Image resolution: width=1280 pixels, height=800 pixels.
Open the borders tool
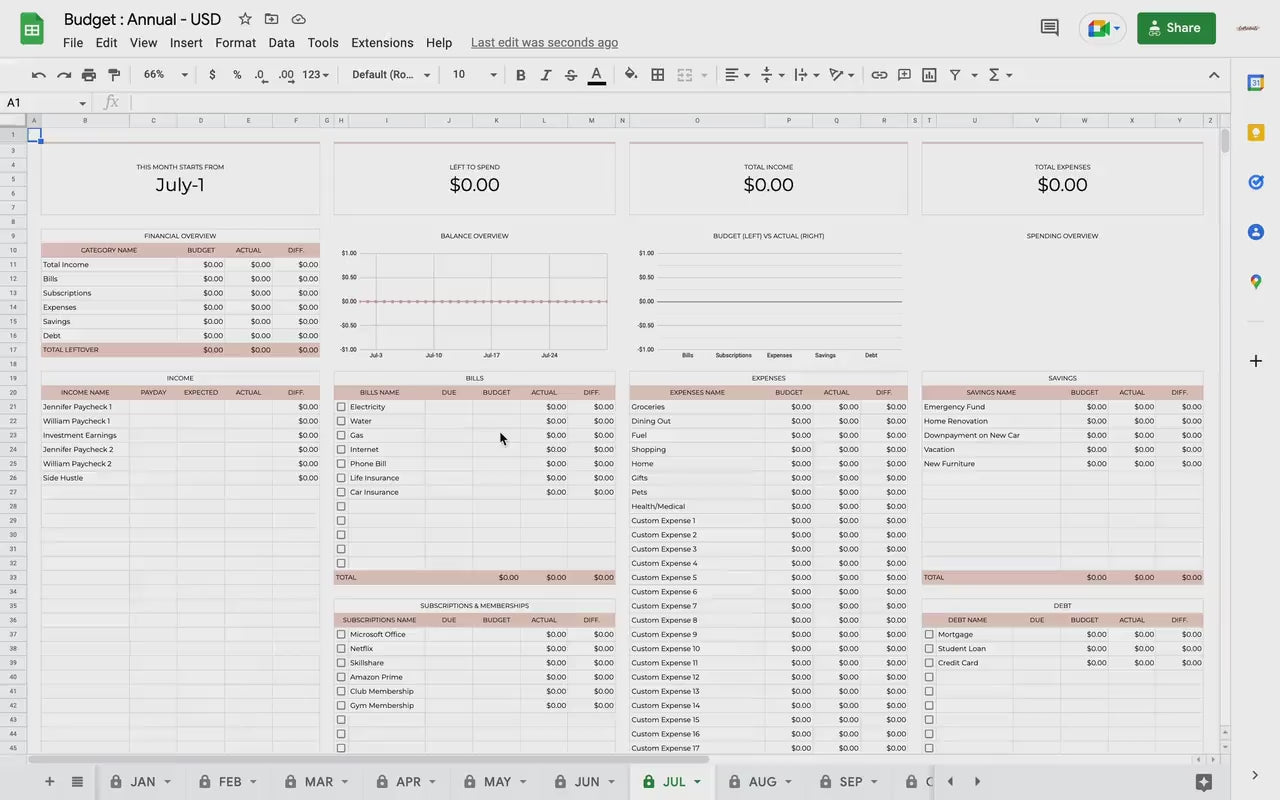click(658, 75)
